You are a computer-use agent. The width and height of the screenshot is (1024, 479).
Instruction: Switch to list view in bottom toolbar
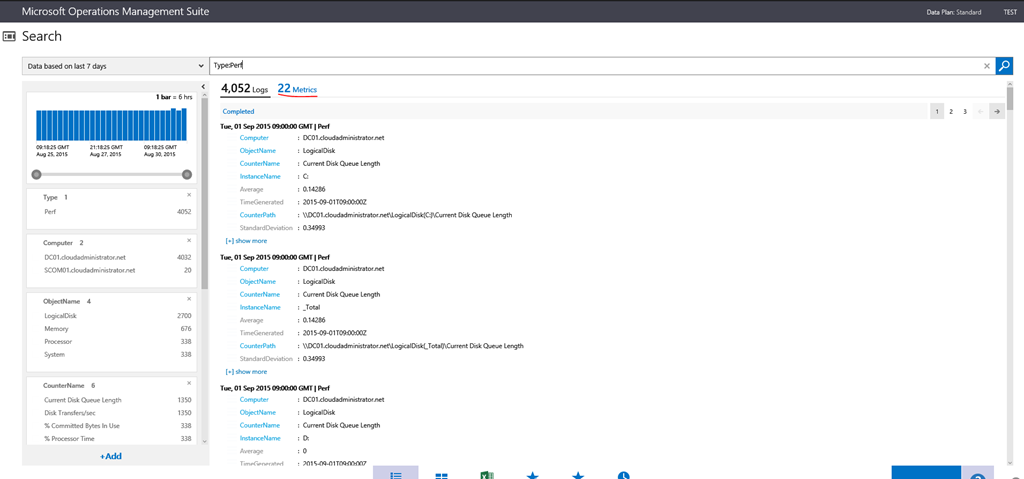click(395, 476)
